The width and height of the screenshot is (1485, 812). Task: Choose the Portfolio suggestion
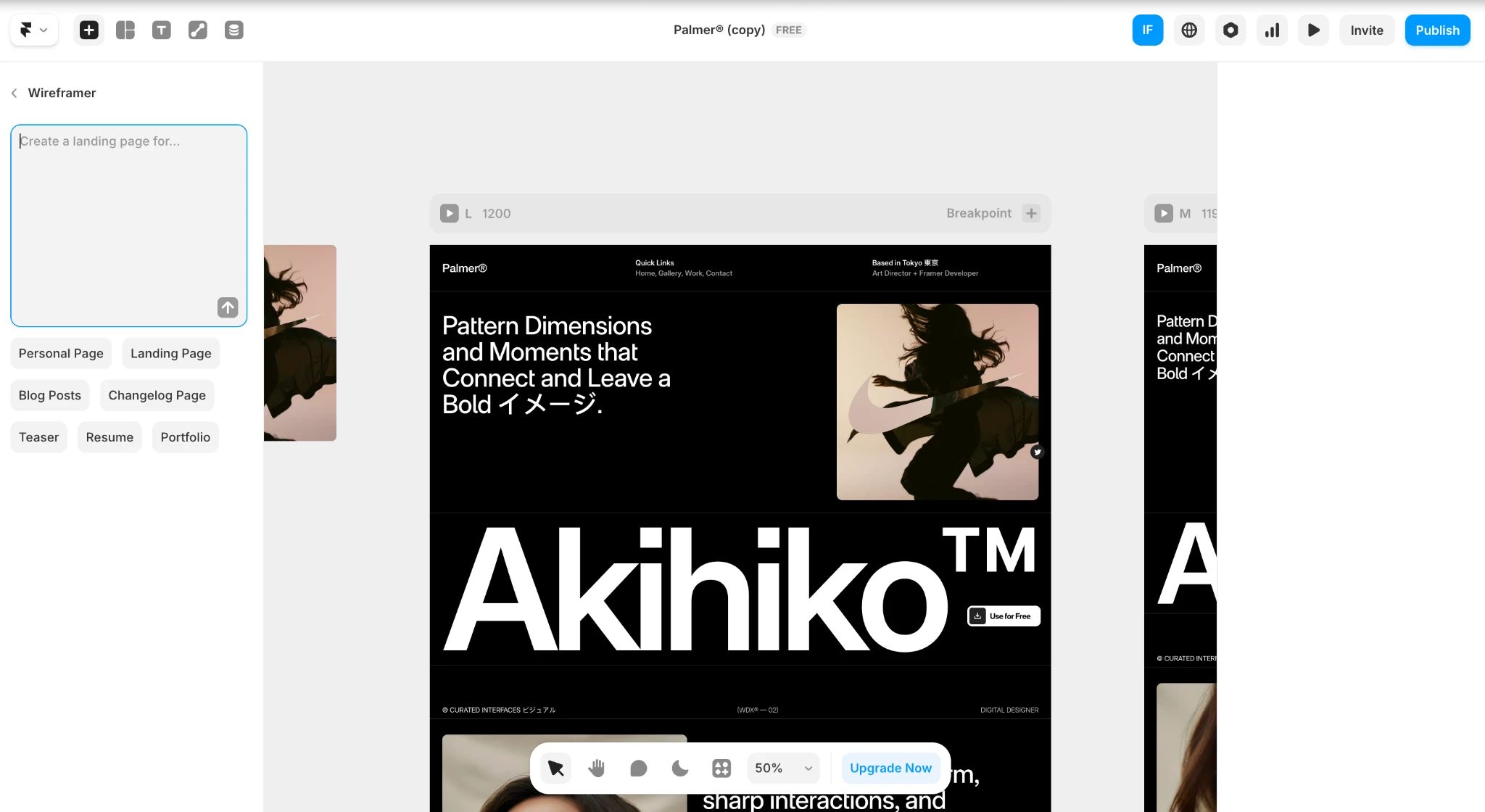point(186,437)
